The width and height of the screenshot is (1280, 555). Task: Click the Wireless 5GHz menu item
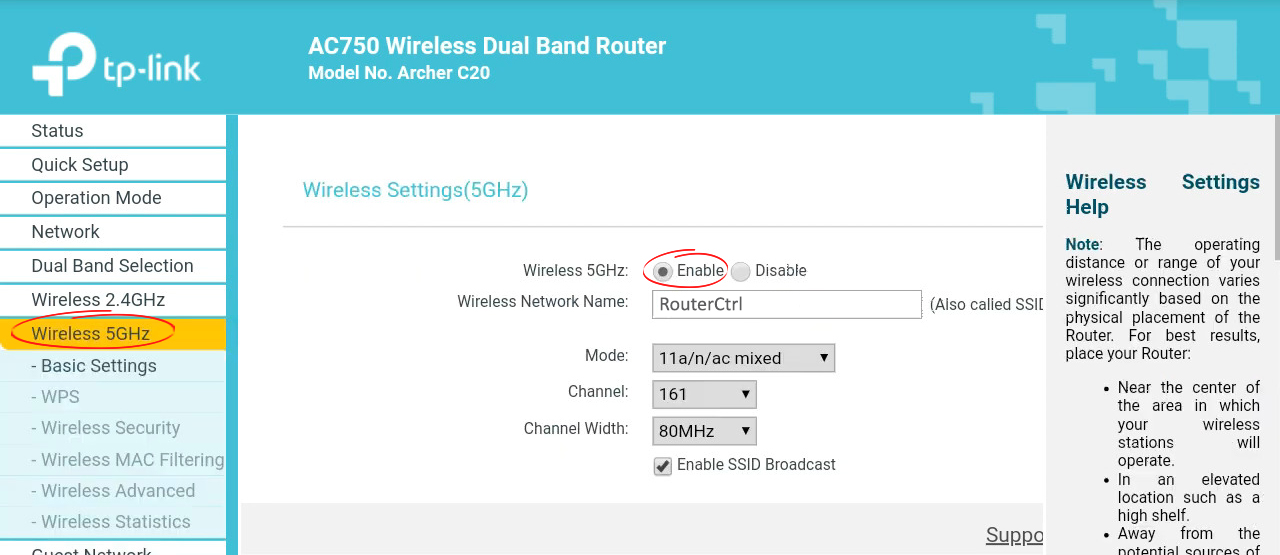91,333
